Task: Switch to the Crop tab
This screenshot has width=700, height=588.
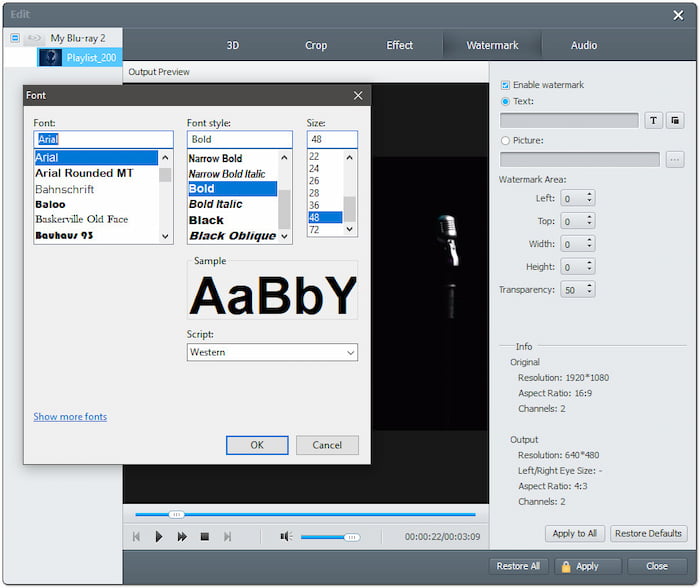Action: click(316, 45)
